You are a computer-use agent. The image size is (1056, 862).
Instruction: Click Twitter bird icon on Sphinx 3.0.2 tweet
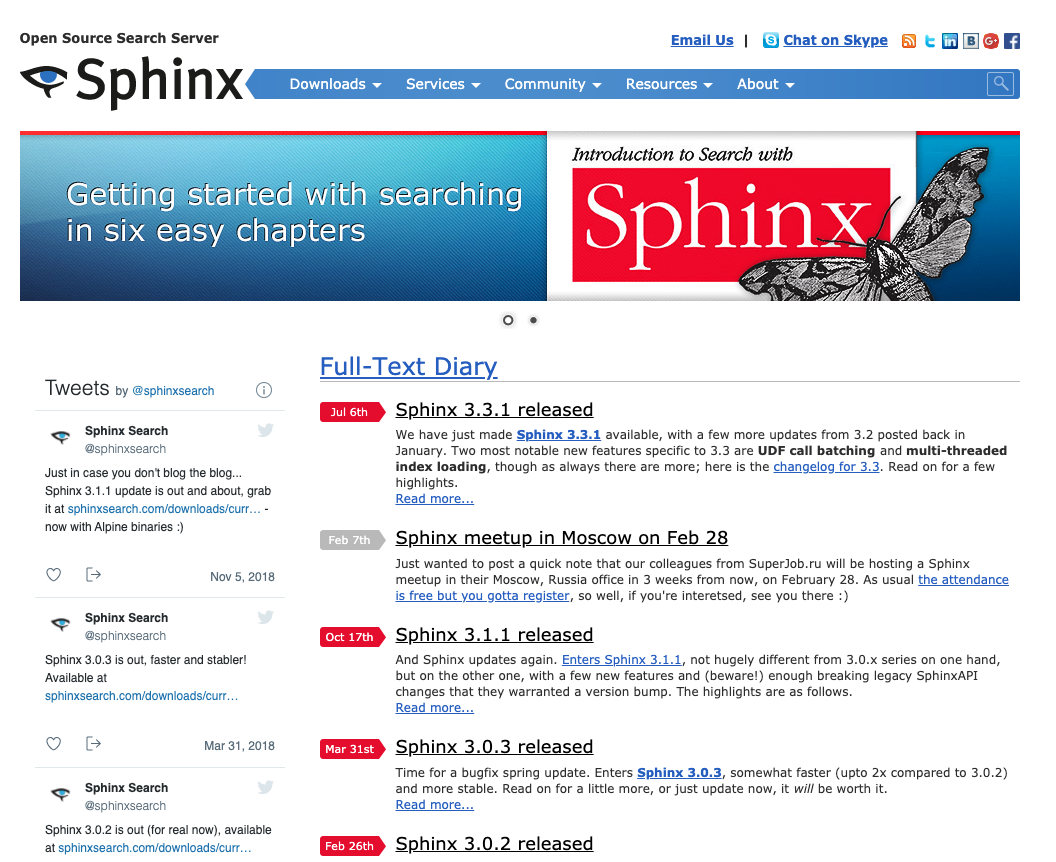click(265, 787)
